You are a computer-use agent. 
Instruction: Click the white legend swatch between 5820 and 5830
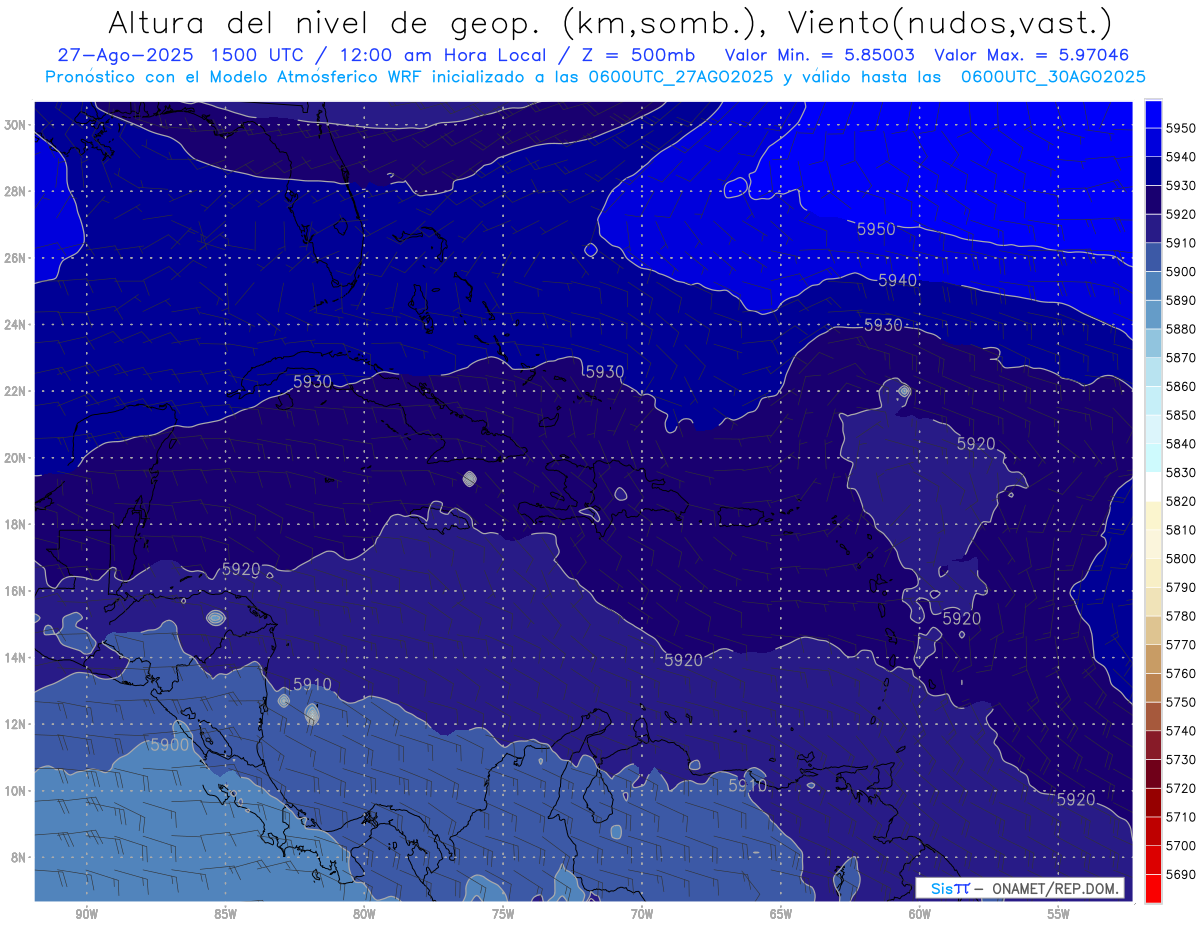1153,487
